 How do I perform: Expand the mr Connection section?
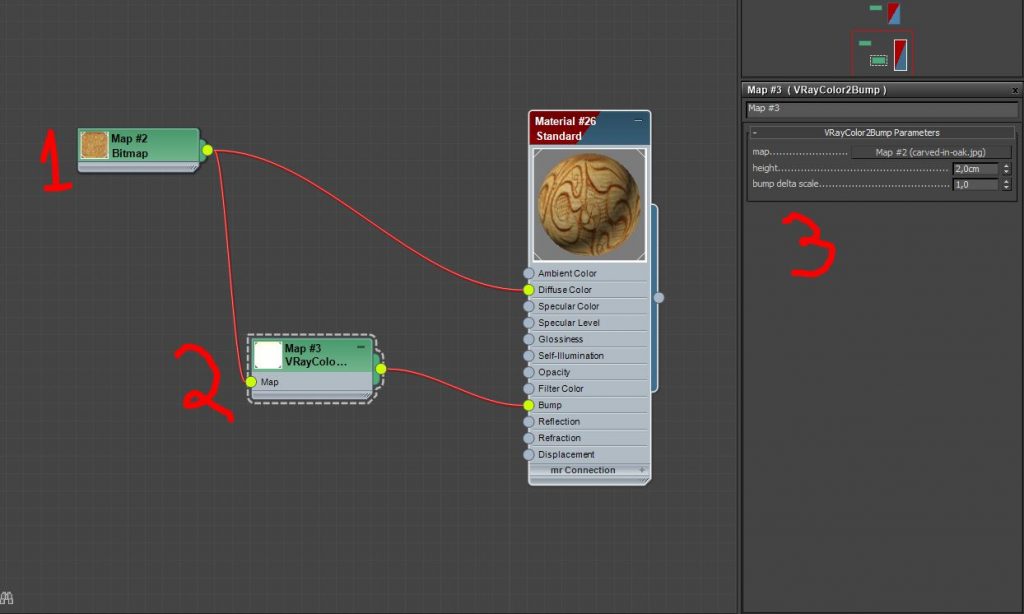(x=642, y=470)
